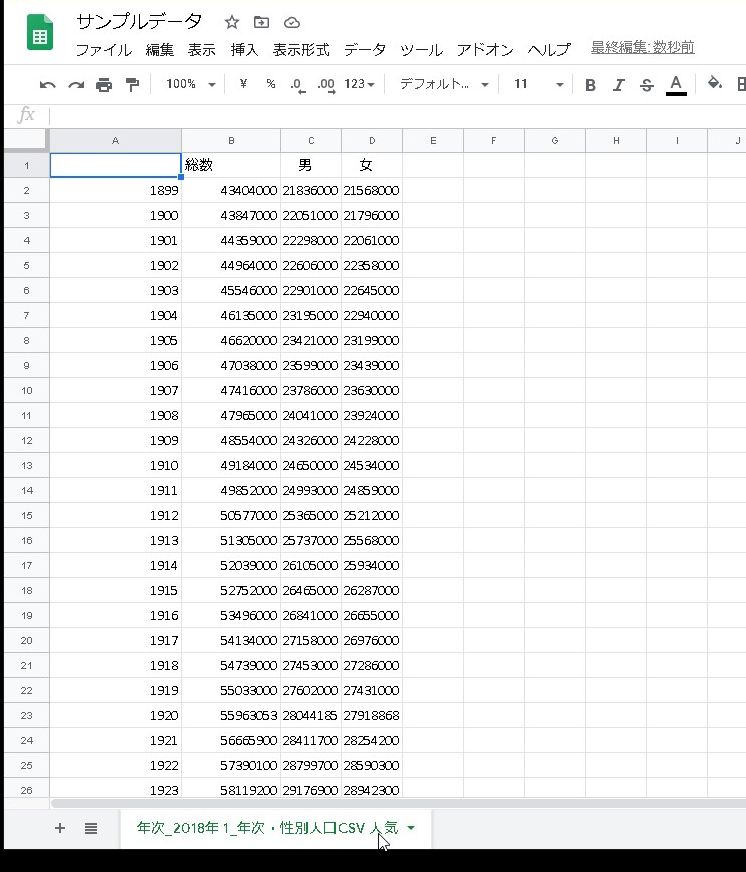Activate the paint format roller tool
This screenshot has width=746, height=872.
pos(132,85)
